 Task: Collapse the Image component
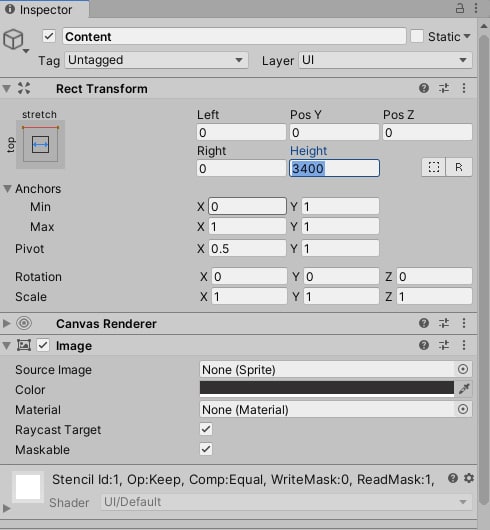point(7,345)
